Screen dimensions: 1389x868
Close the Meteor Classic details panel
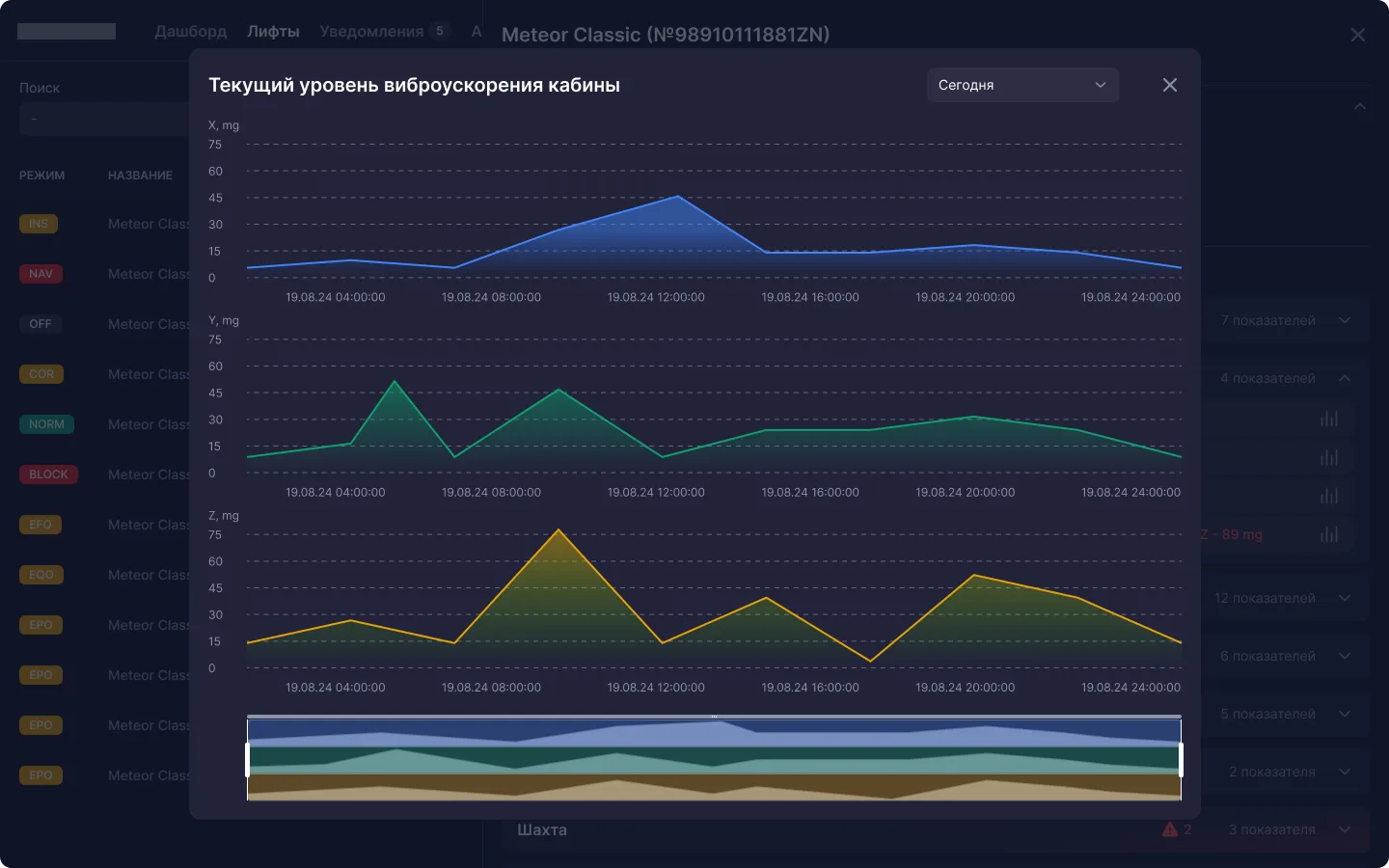coord(1358,35)
